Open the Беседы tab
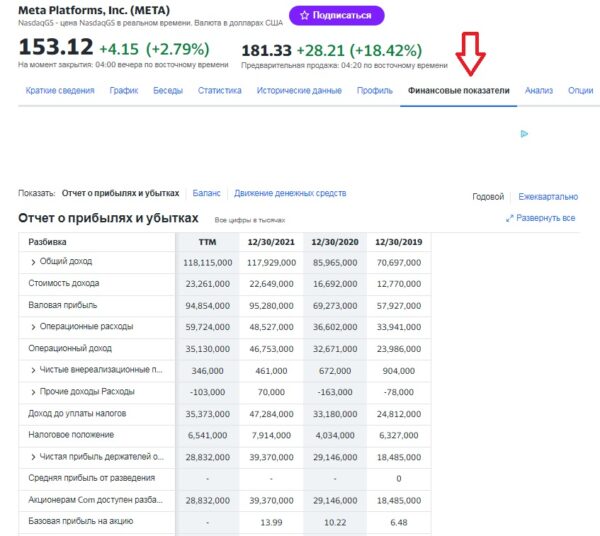Viewport: 600px width, 536px height. (167, 91)
